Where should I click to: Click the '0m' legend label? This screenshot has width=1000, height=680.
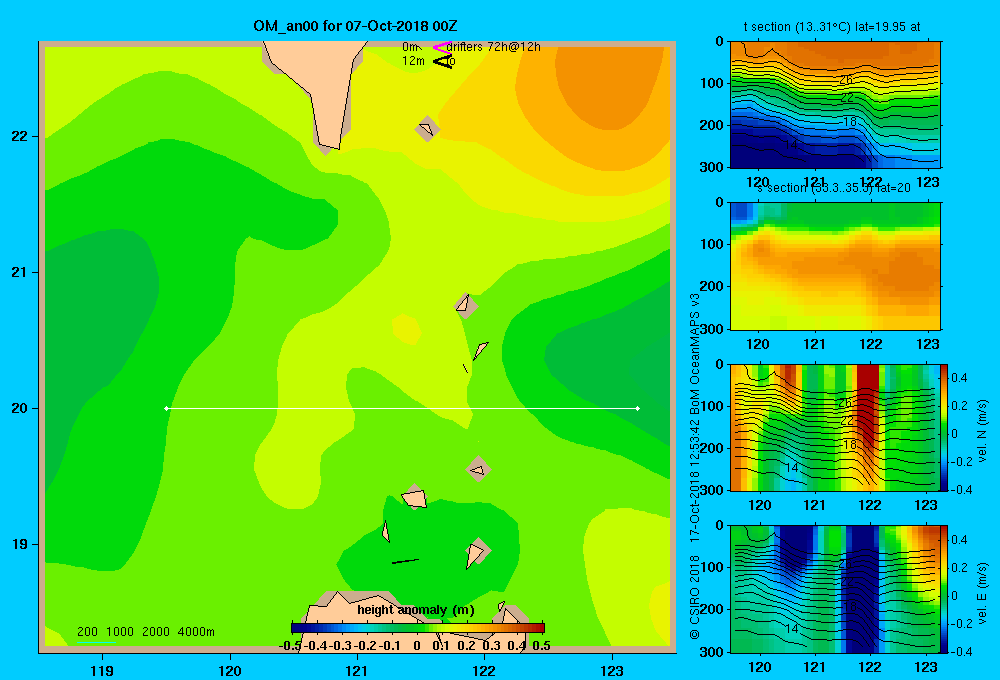(x=410, y=47)
